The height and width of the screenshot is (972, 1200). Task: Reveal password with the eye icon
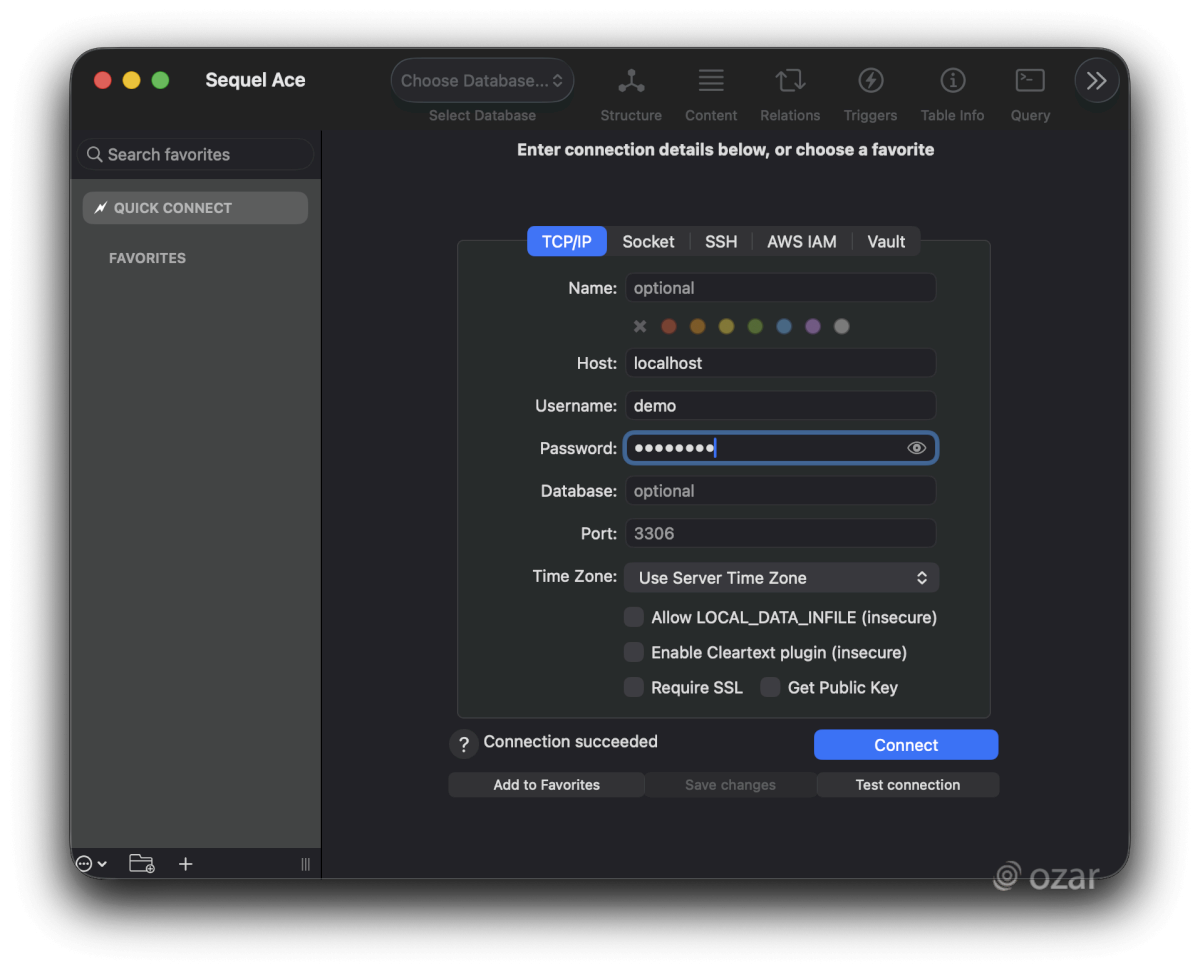tap(916, 448)
